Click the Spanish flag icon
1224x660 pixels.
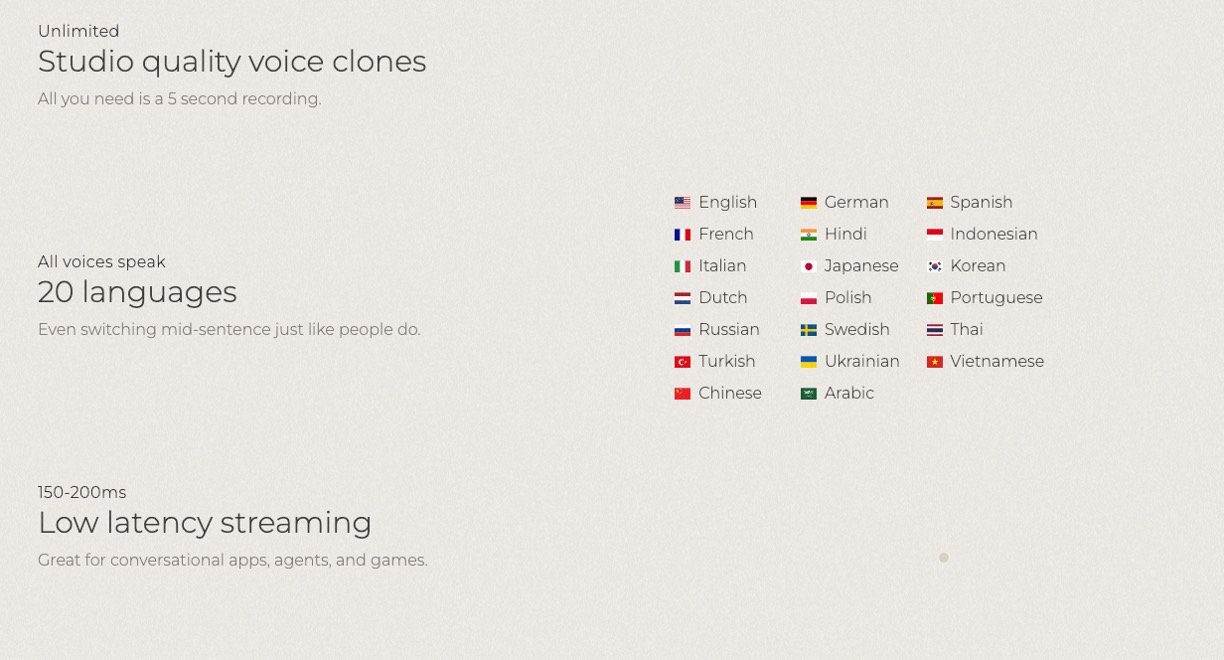pos(934,203)
